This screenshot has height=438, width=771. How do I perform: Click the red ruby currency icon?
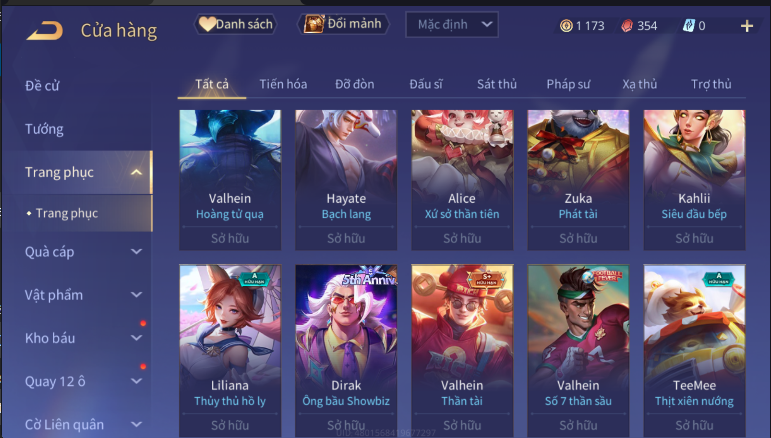(x=627, y=26)
